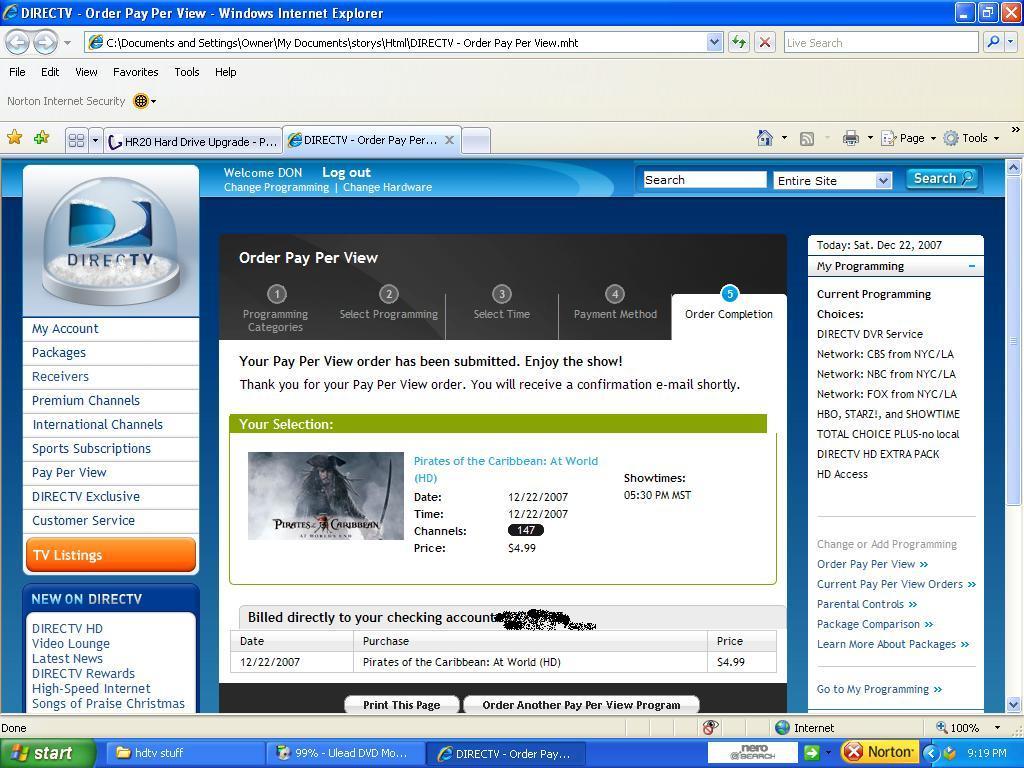This screenshot has width=1024, height=768.
Task: Open a new blank tab
Action: (x=476, y=140)
